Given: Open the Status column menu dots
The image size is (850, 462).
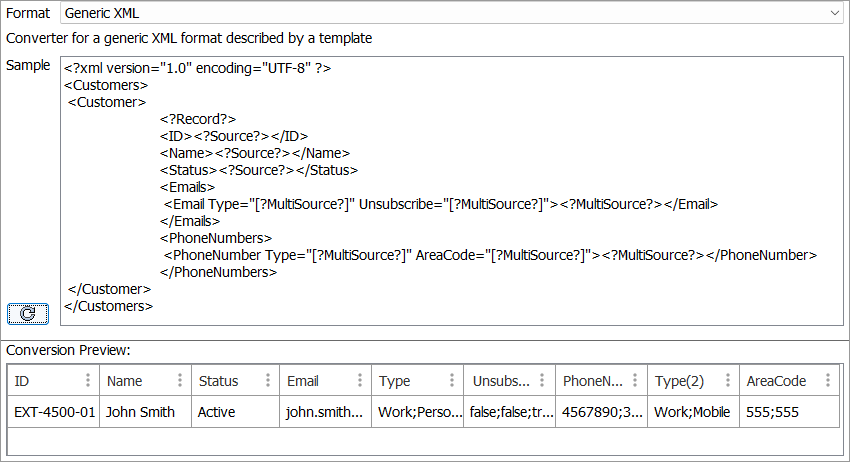Looking at the screenshot, I should point(268,381).
